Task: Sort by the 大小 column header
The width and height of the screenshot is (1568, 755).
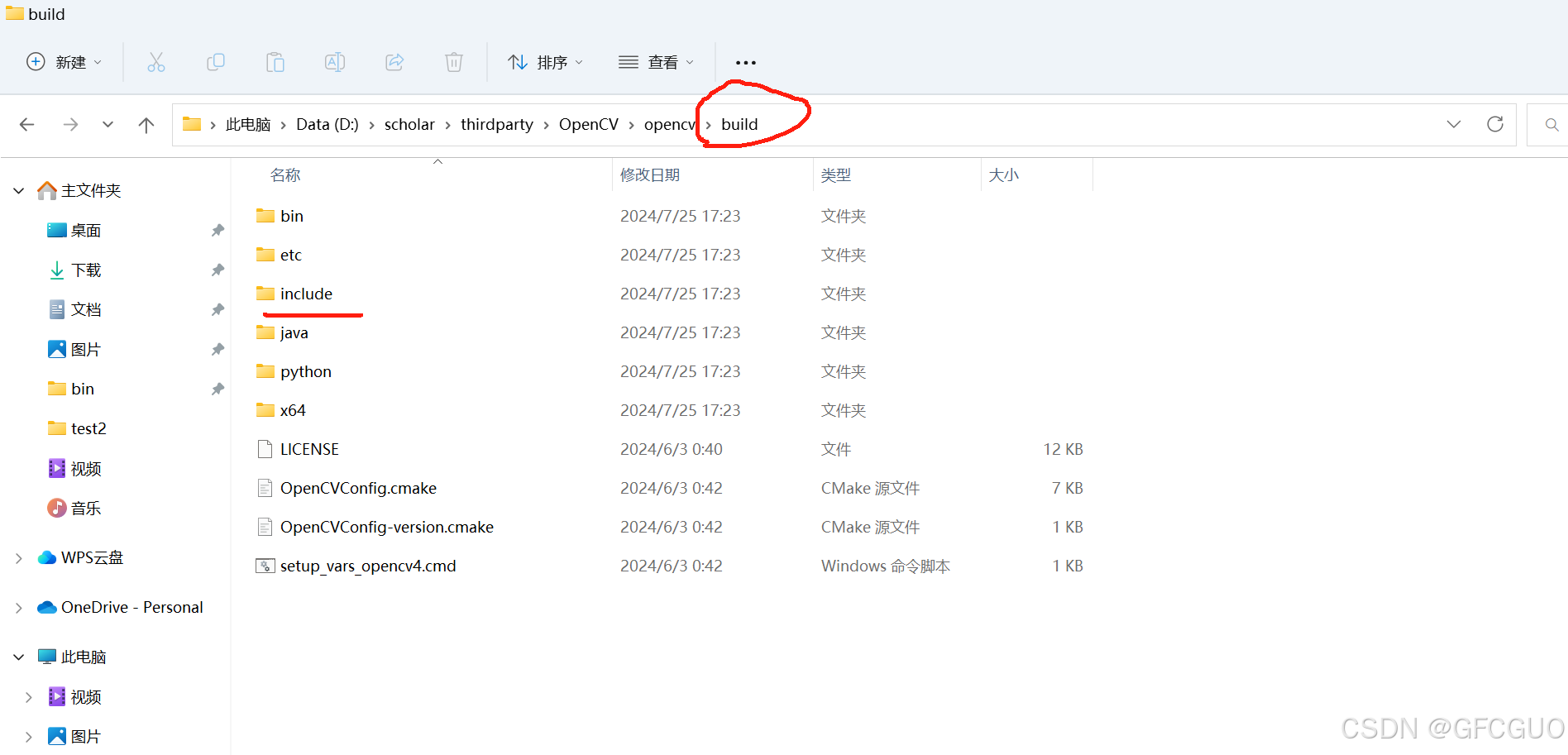Action: click(1004, 175)
